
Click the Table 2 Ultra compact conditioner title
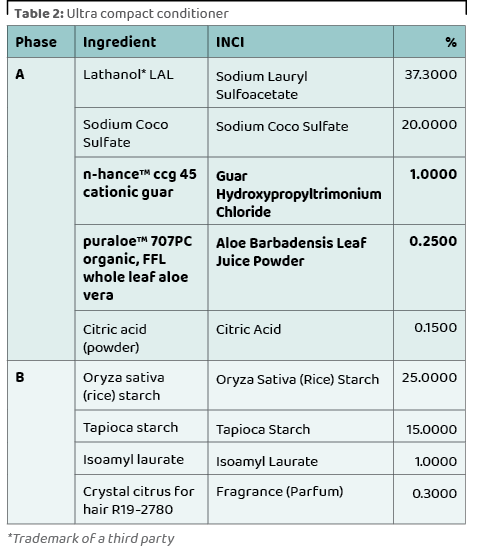click(122, 14)
